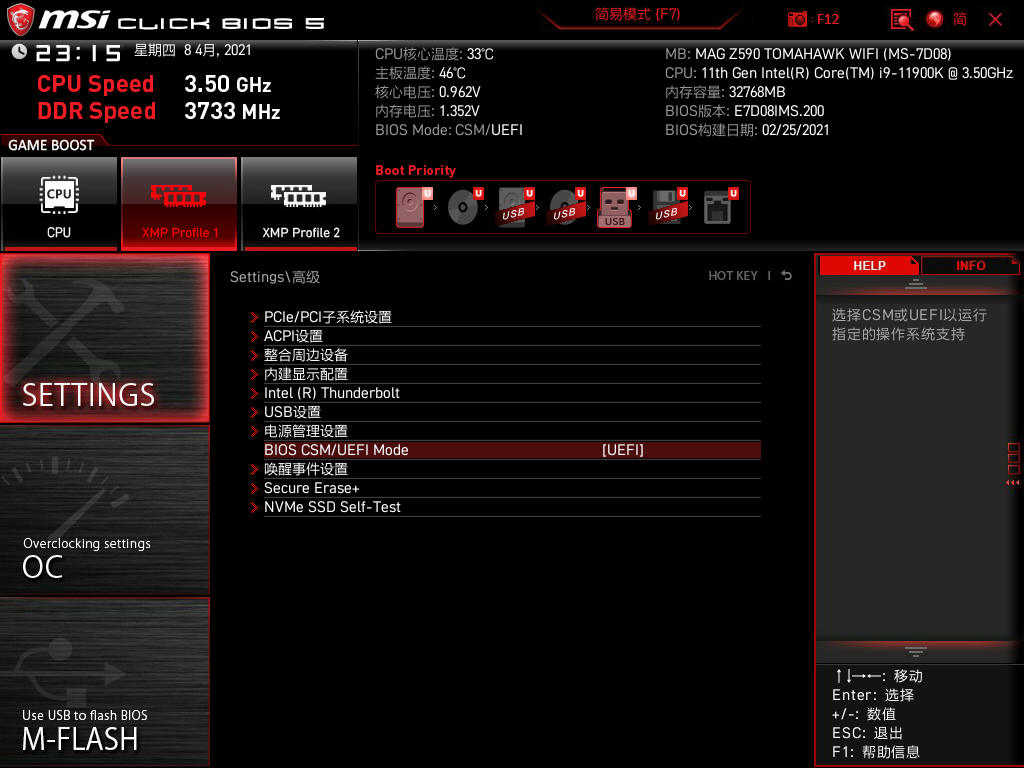Switch to the HELP tab
Image resolution: width=1024 pixels, height=768 pixels.
[x=868, y=265]
